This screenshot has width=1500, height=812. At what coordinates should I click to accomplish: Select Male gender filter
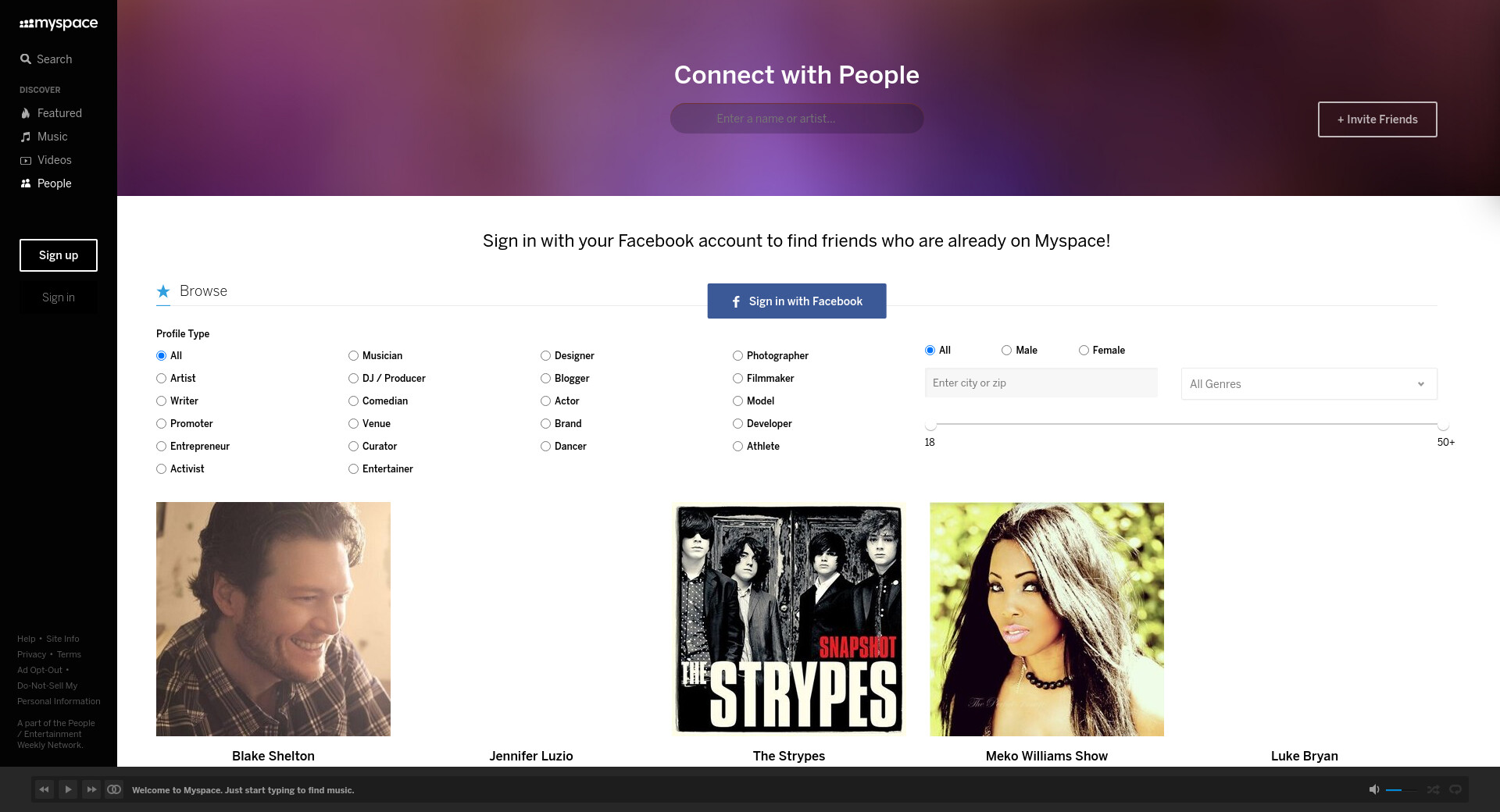1006,351
